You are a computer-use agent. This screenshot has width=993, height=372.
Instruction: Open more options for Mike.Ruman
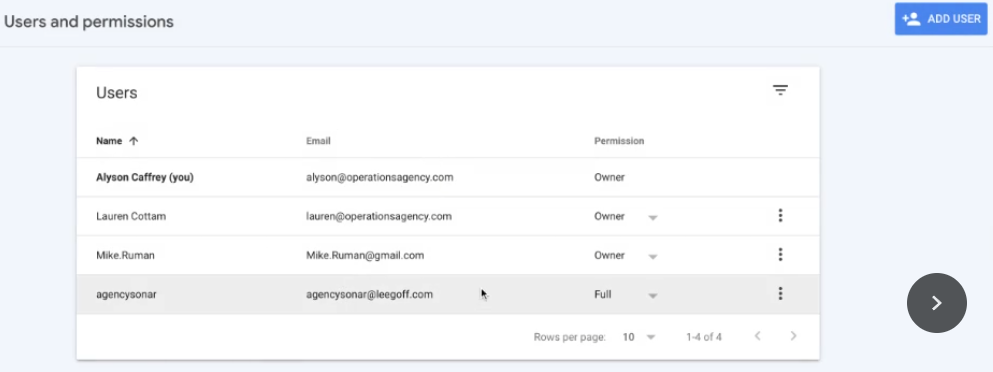(780, 255)
